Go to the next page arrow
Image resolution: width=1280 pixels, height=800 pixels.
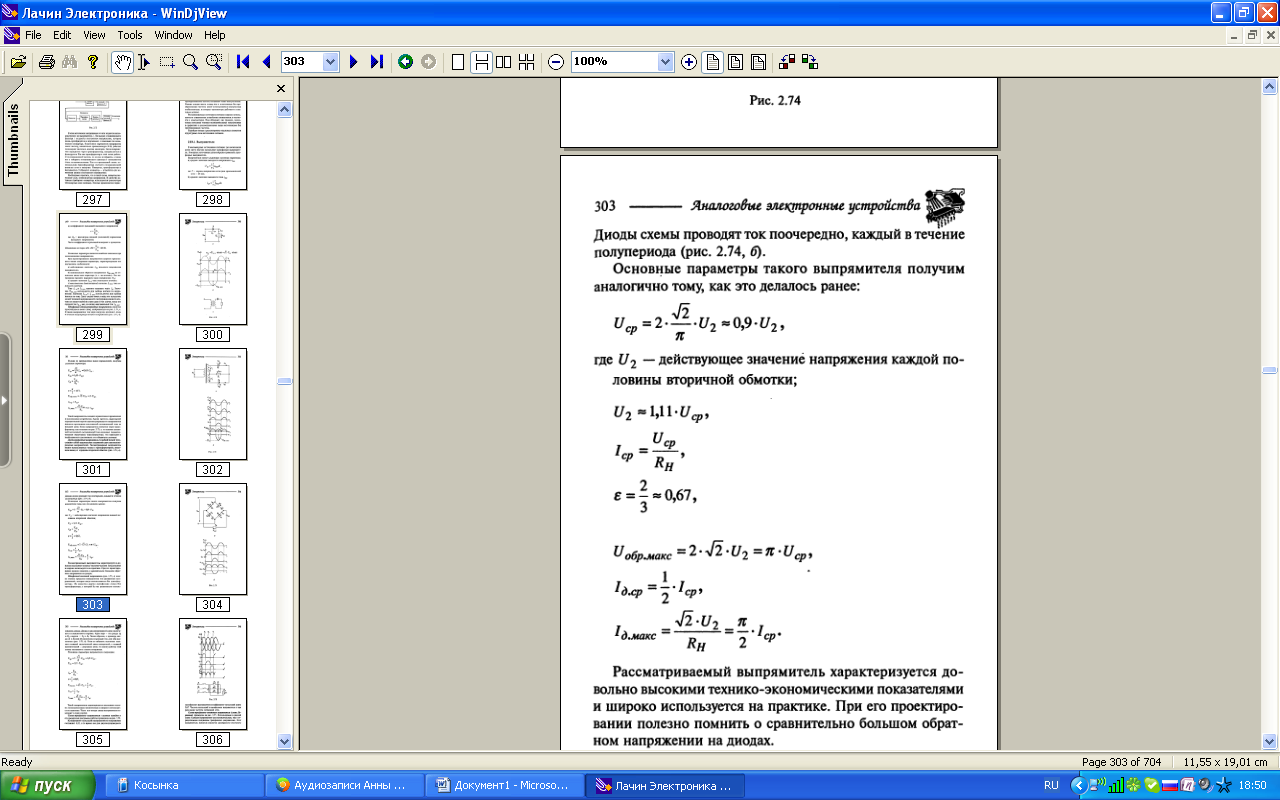[x=353, y=62]
